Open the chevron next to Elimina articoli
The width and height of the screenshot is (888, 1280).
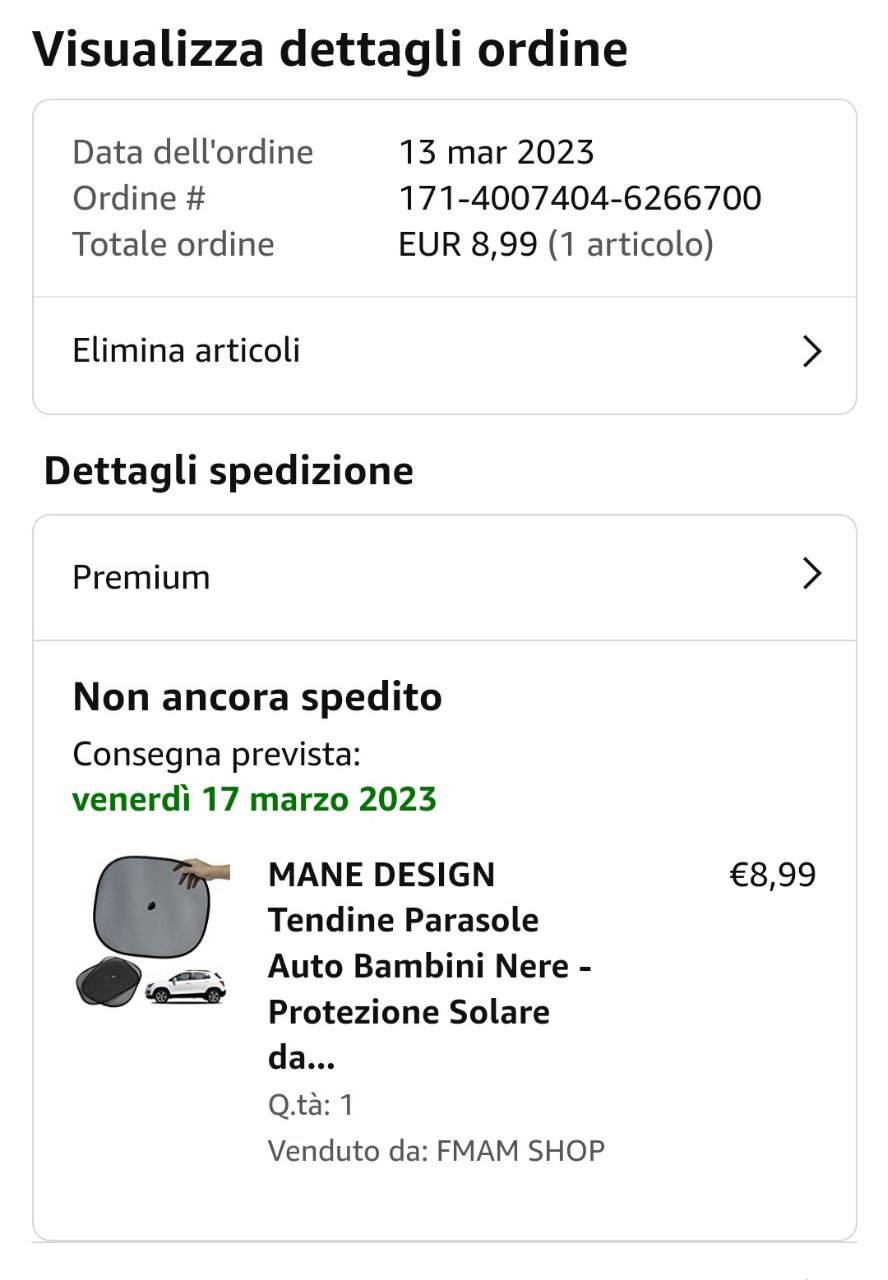(812, 352)
